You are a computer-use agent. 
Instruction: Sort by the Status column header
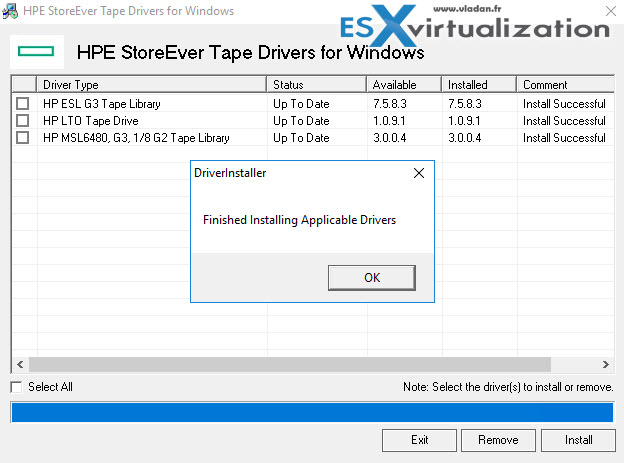[317, 85]
